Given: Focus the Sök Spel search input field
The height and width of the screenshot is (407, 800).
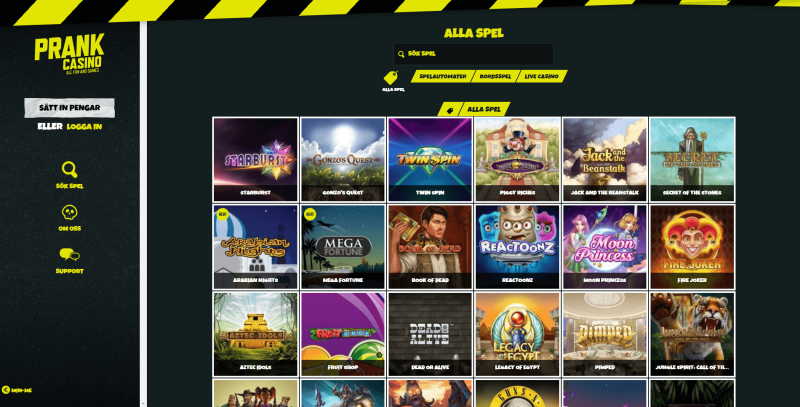Looking at the screenshot, I should tap(473, 54).
